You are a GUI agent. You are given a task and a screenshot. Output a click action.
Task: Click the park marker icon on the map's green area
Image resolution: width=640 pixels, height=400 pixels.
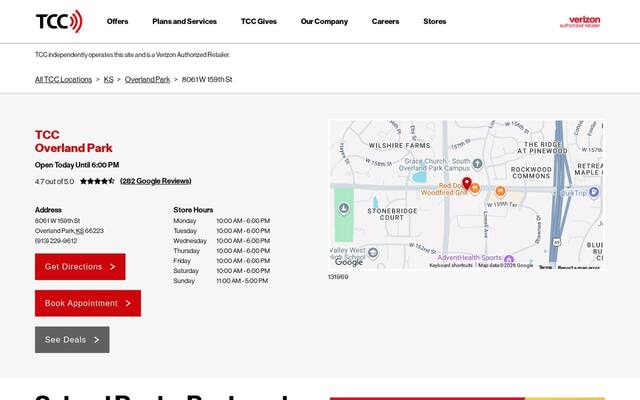[344, 208]
